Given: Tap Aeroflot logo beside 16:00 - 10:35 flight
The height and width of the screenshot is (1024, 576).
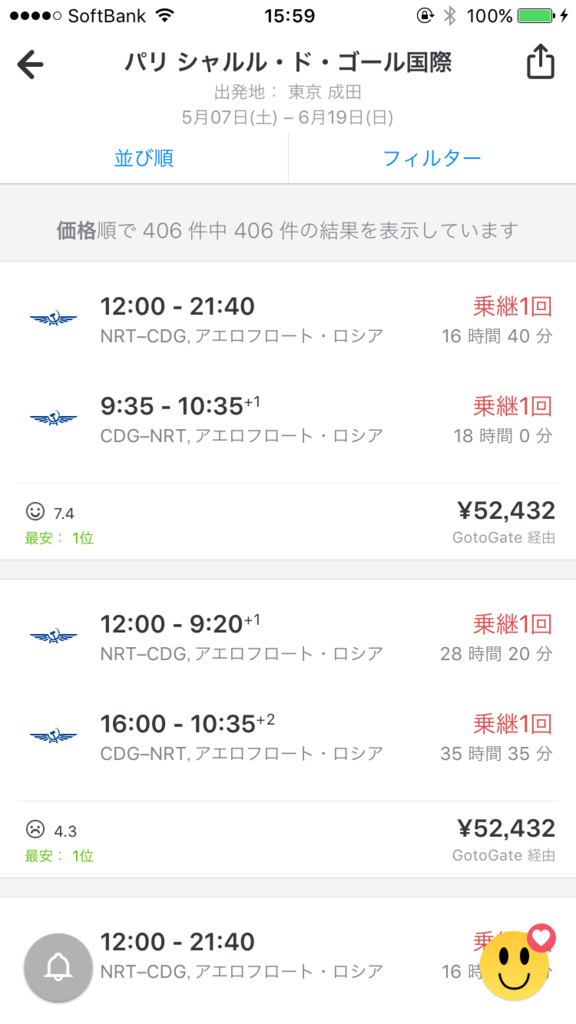Looking at the screenshot, I should tap(53, 735).
